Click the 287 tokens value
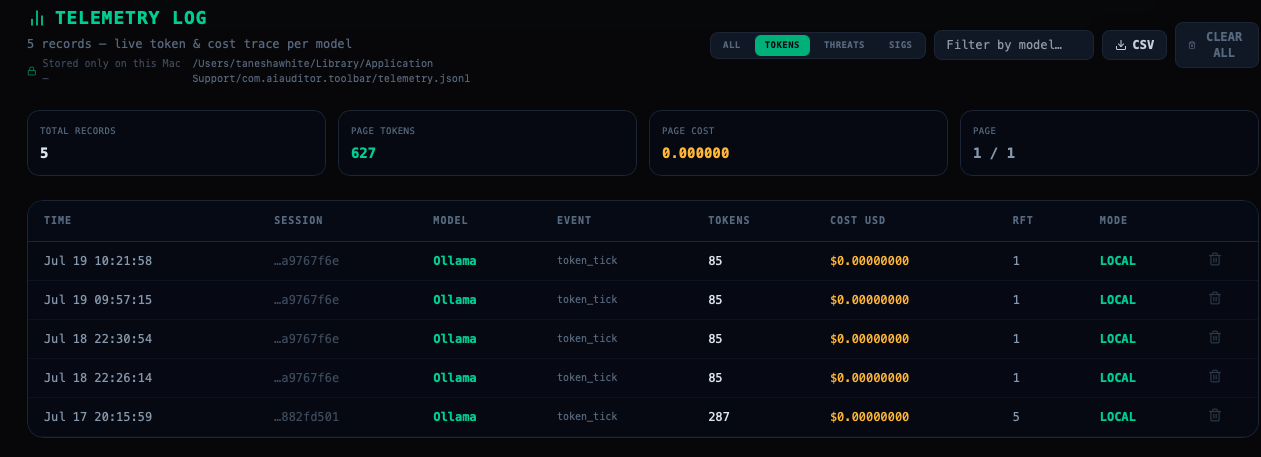1261x457 pixels. 719,416
